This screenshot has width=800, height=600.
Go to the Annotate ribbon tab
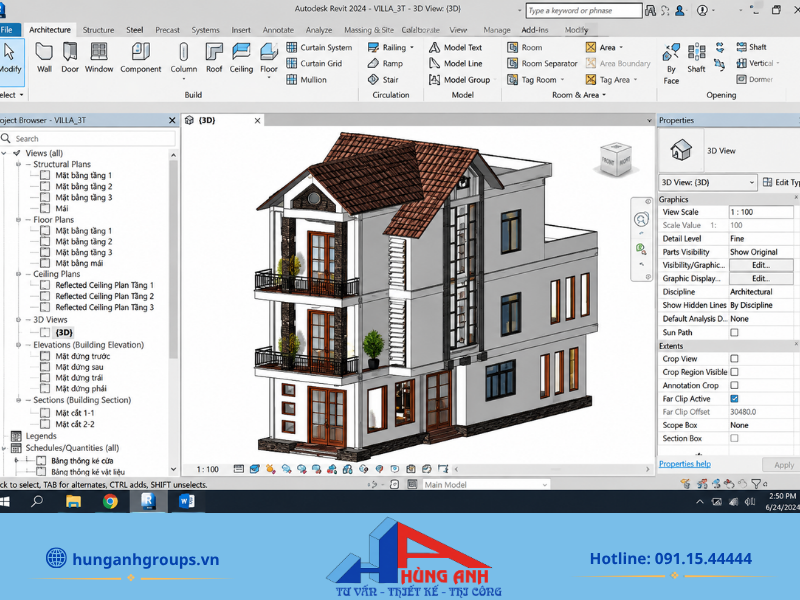tap(278, 30)
